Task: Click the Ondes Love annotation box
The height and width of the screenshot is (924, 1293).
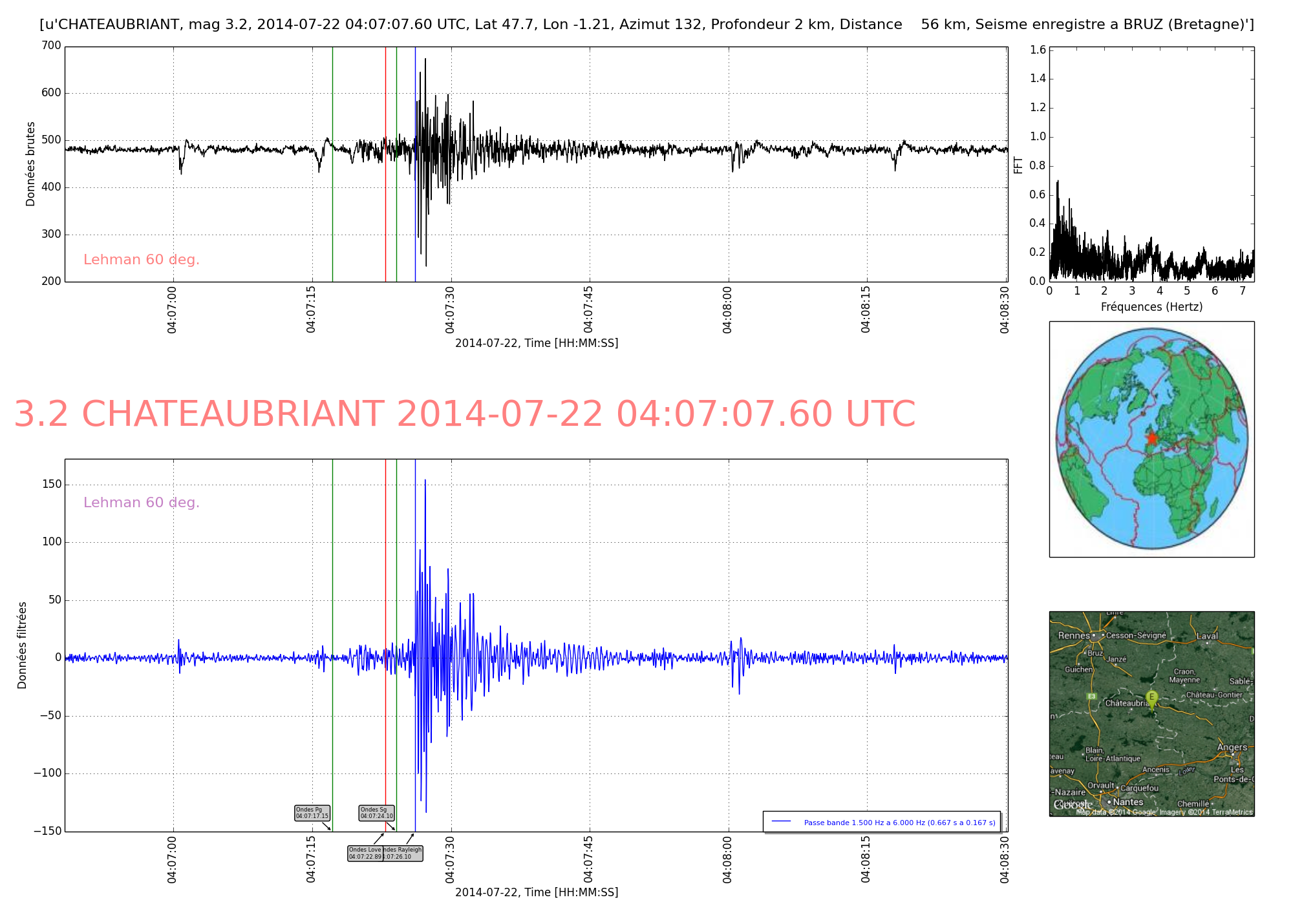Action: pos(365,854)
